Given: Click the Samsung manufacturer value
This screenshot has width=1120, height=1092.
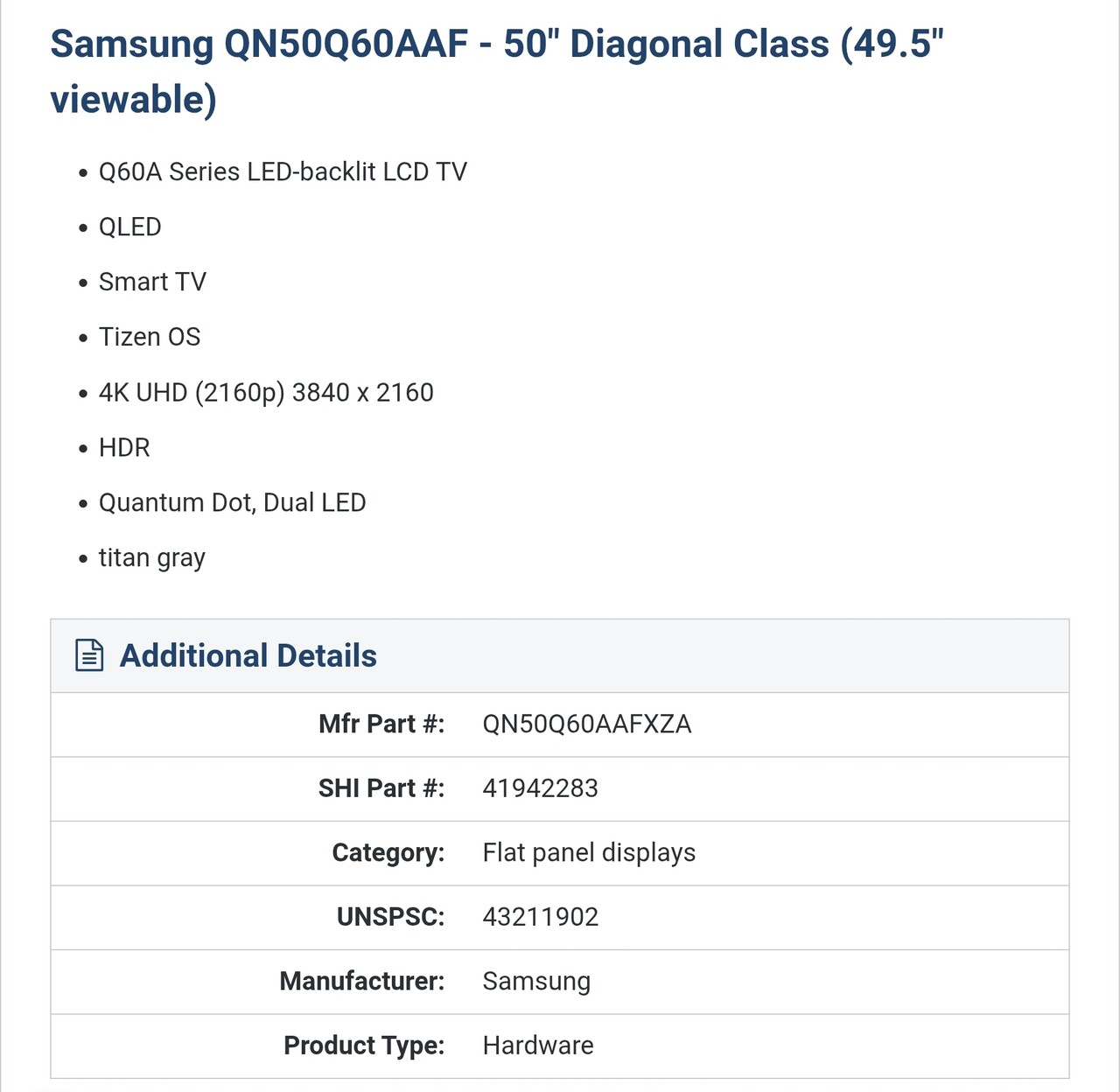Looking at the screenshot, I should 536,981.
